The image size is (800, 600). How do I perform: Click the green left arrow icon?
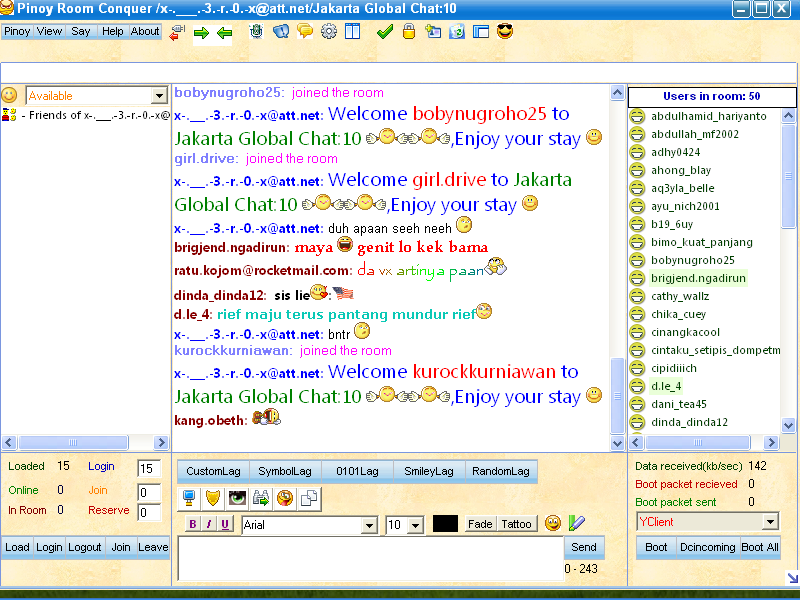coord(224,33)
